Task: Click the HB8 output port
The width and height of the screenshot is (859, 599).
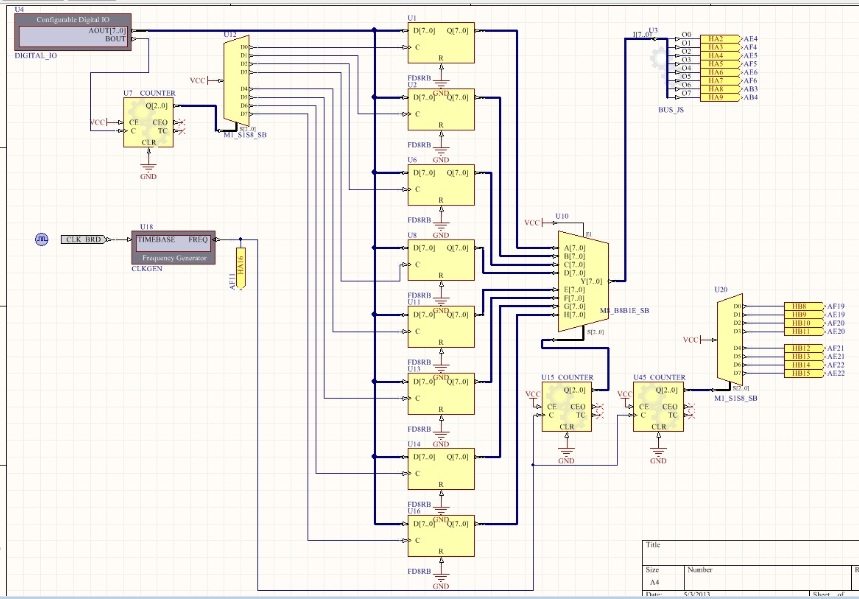Action: 800,306
